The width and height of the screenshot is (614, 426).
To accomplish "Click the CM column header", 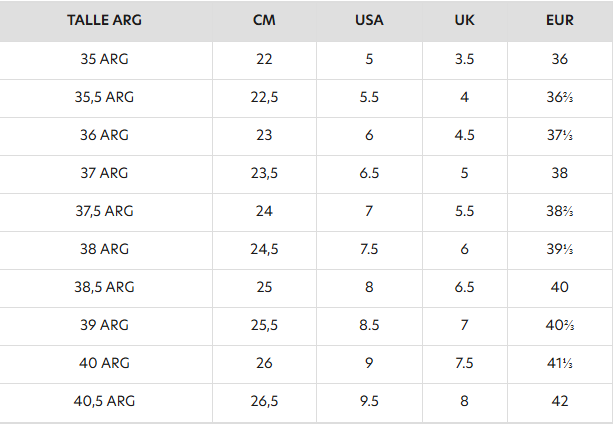I will tap(264, 20).
